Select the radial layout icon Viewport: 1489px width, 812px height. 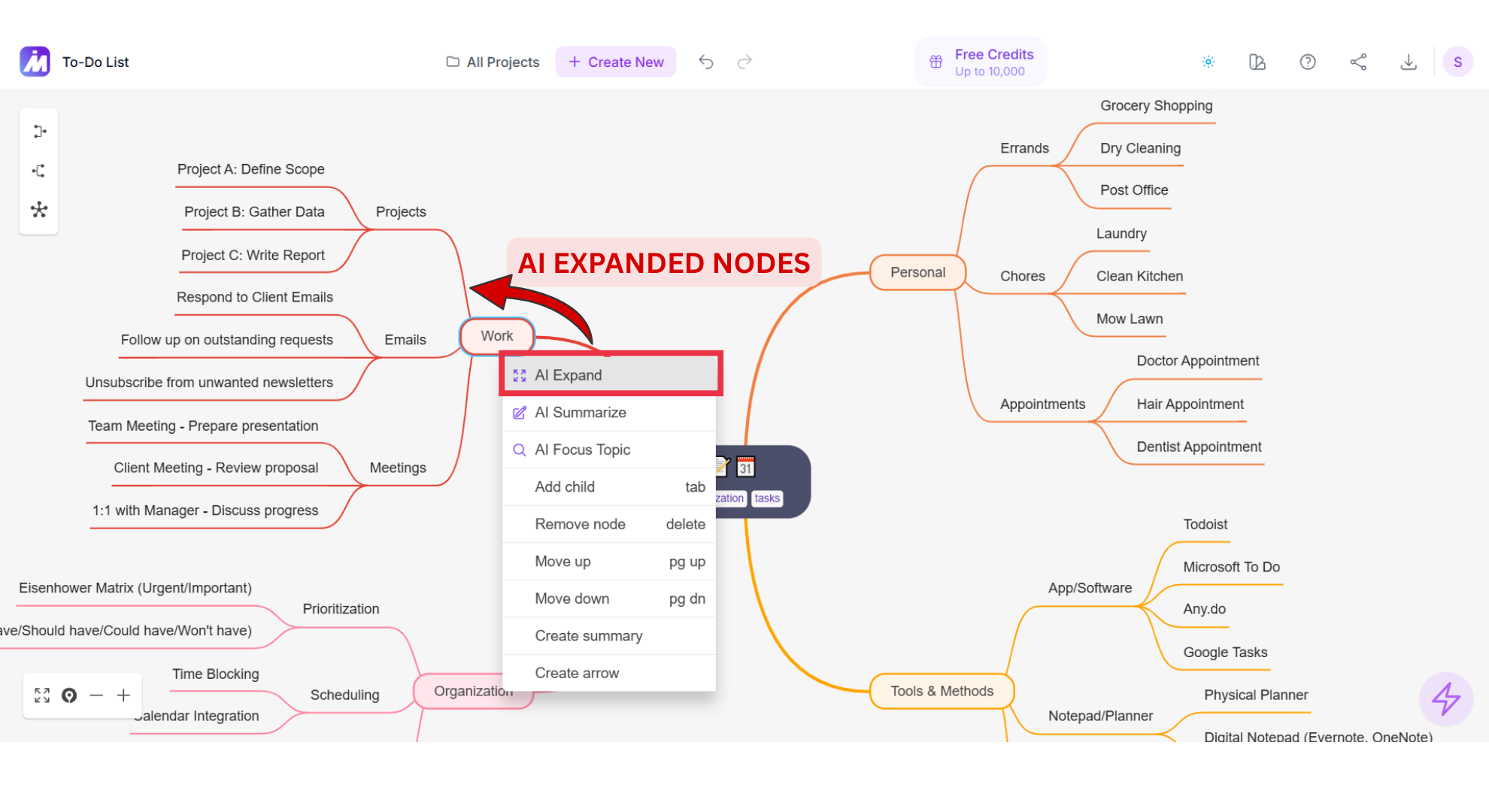(x=39, y=210)
